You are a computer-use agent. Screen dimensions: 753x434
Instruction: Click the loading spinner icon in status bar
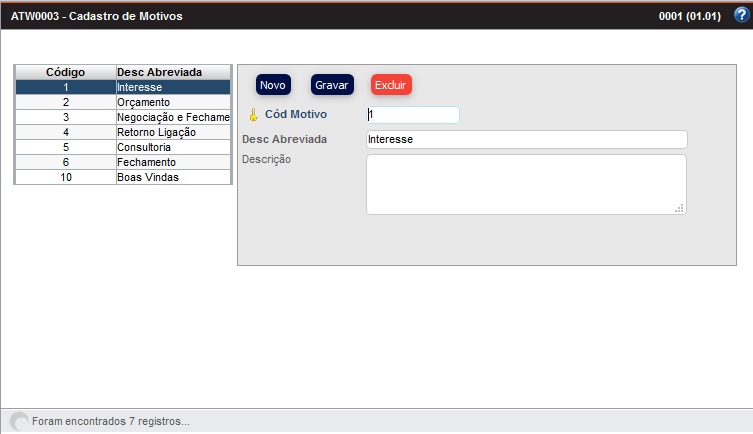tap(18, 421)
